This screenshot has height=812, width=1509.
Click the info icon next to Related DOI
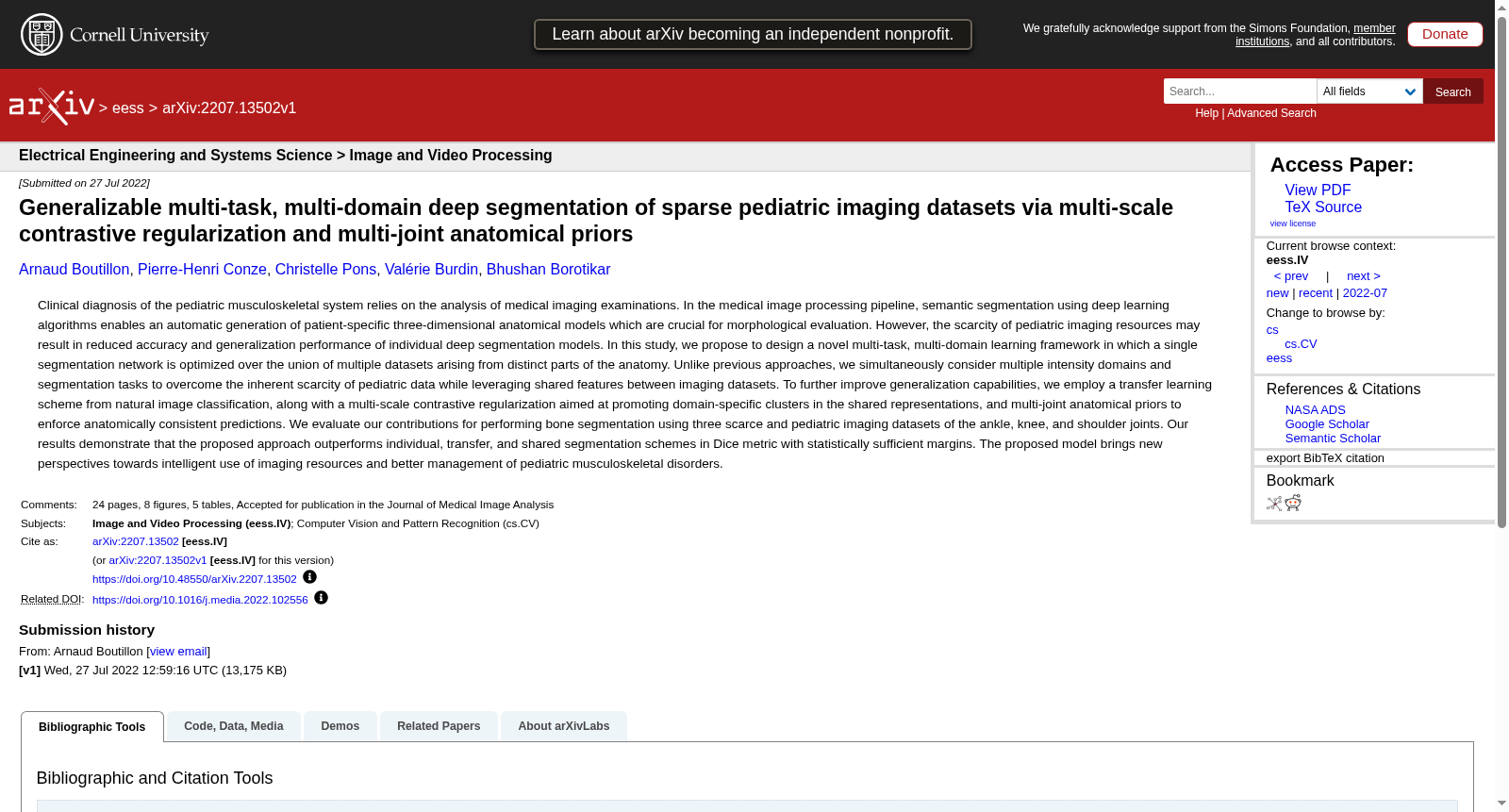tap(321, 598)
